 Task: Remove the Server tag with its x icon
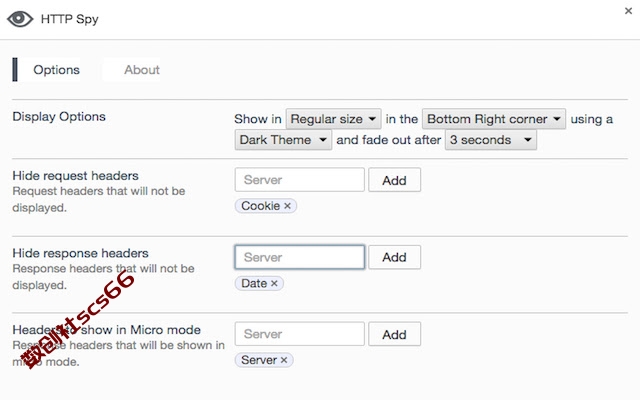(284, 360)
